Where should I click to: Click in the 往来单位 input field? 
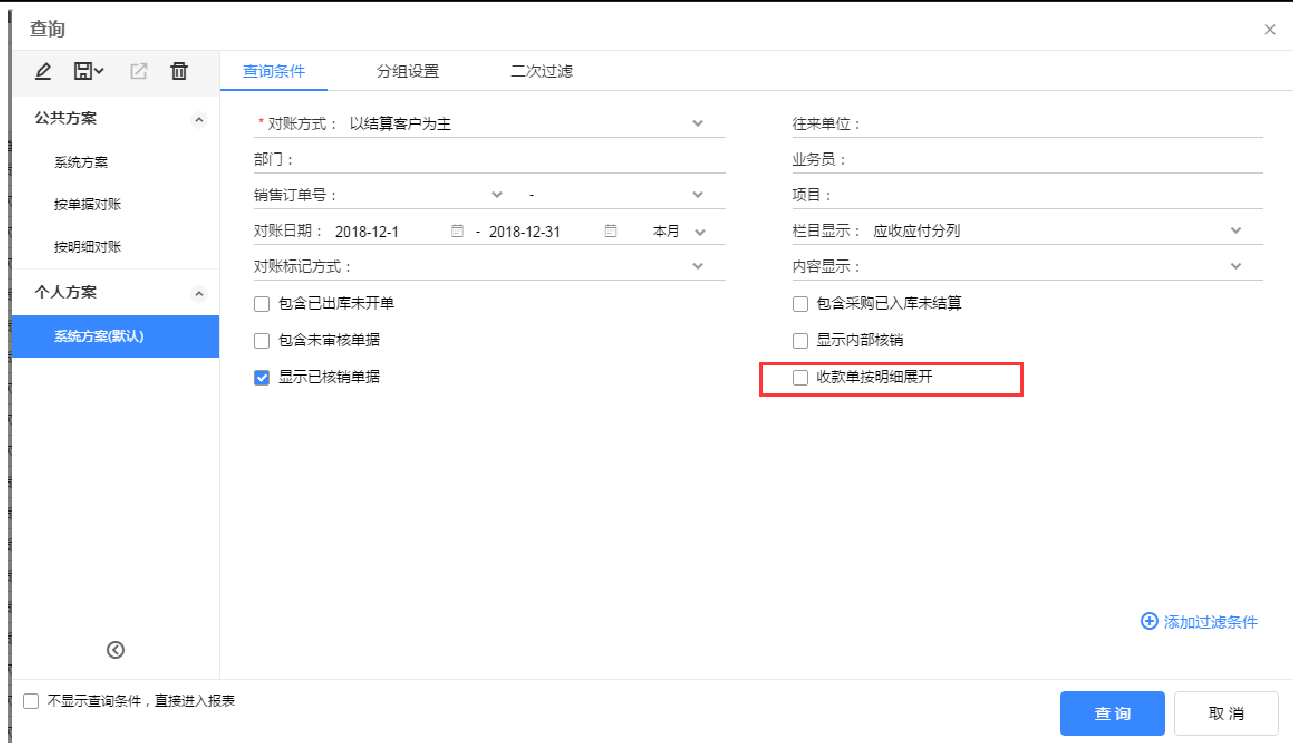point(1060,124)
